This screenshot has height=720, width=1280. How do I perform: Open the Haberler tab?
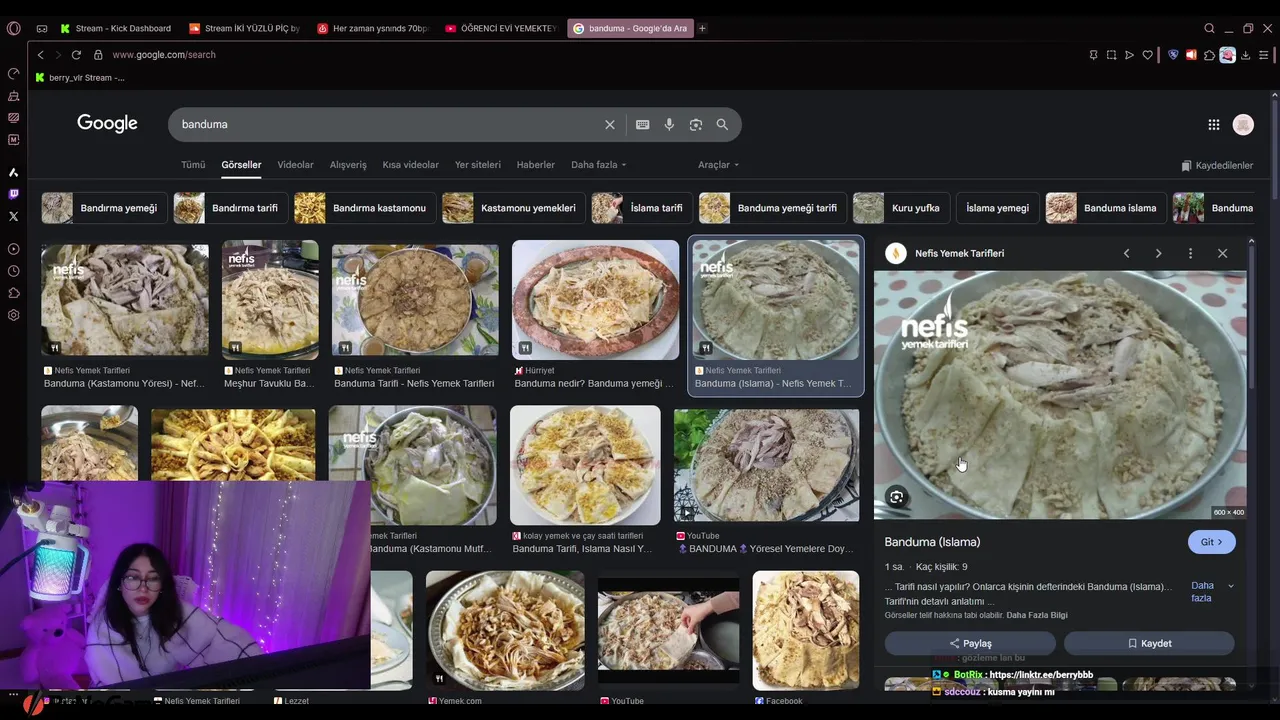(x=535, y=165)
